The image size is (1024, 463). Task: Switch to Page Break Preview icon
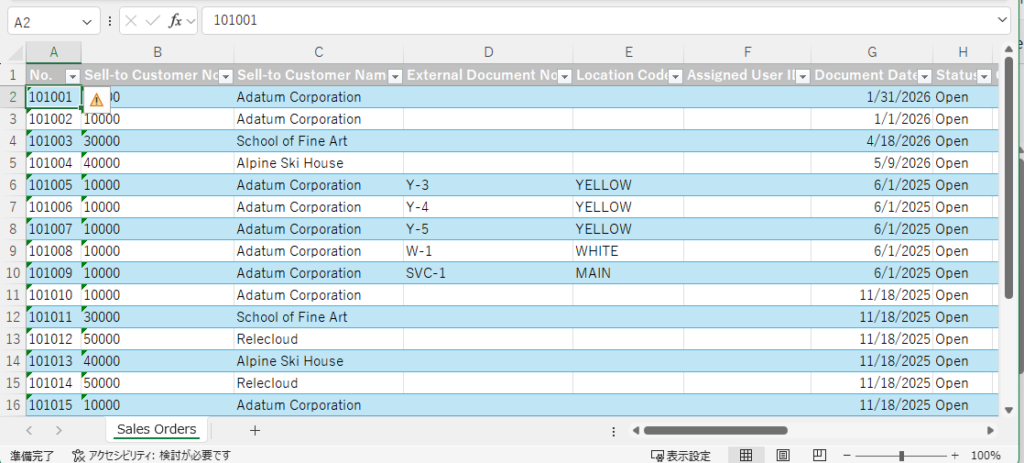point(820,455)
